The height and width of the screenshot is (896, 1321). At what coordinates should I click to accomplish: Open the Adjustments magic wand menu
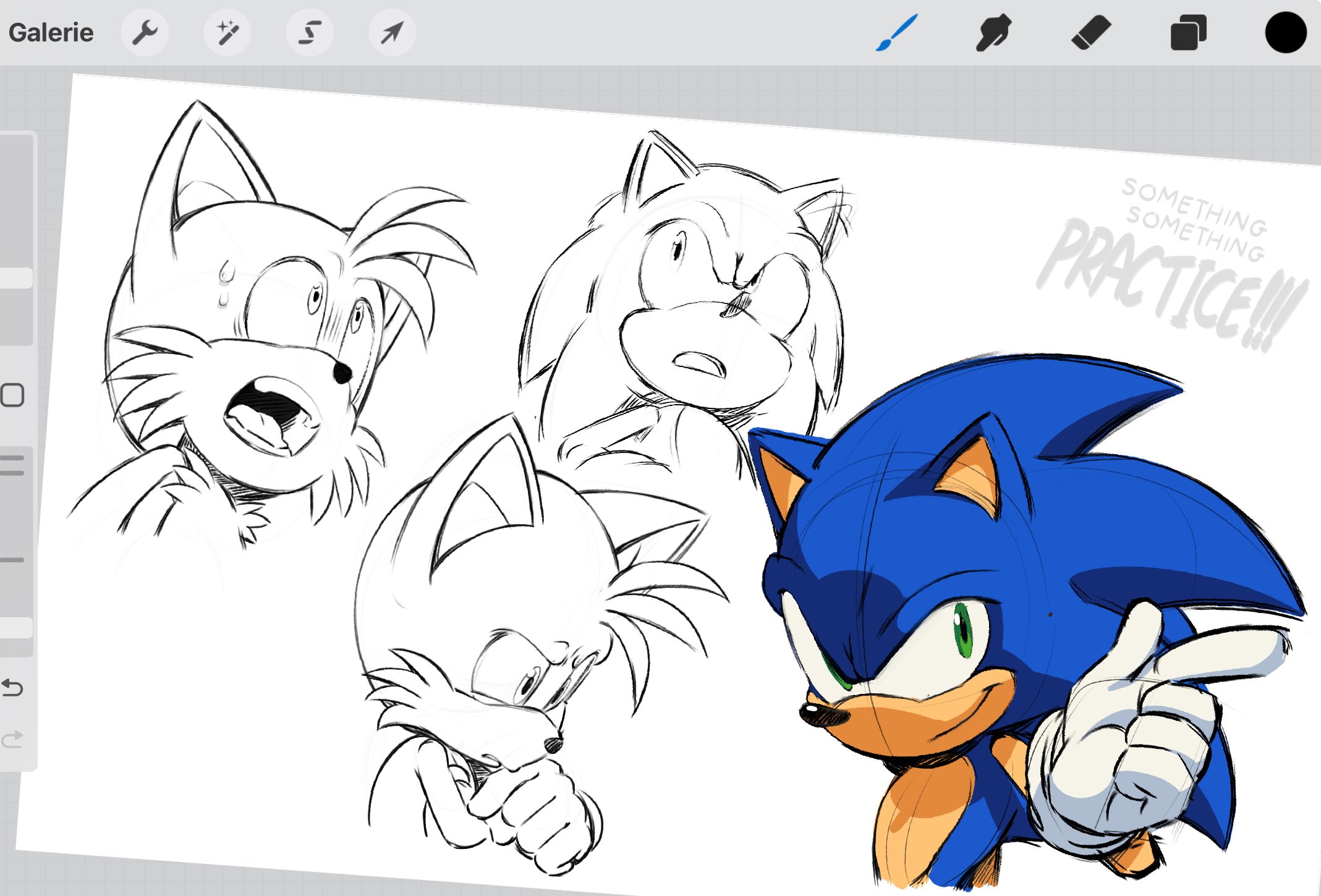[x=227, y=33]
